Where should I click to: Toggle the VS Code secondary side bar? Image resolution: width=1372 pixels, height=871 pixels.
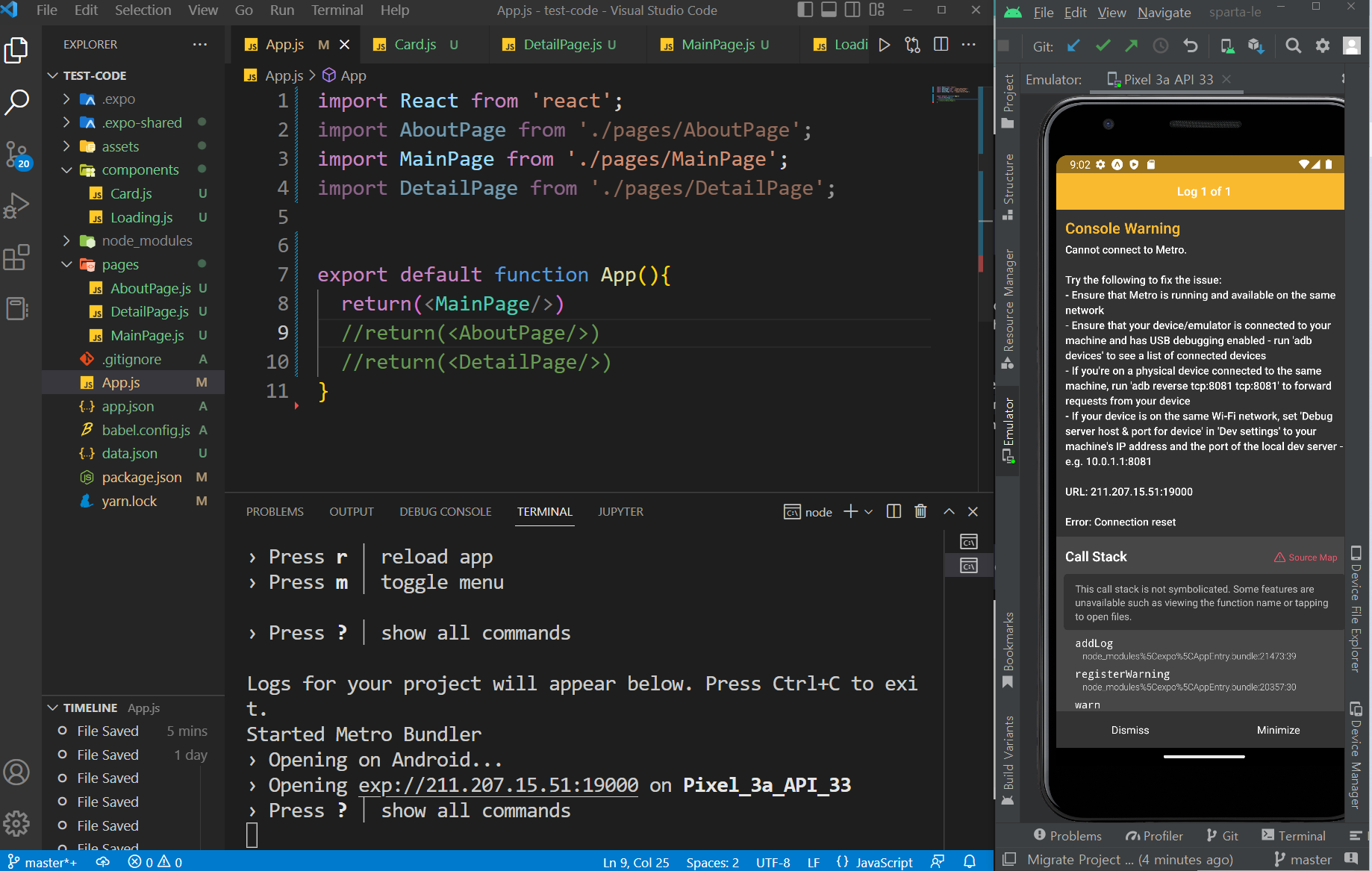[x=852, y=10]
